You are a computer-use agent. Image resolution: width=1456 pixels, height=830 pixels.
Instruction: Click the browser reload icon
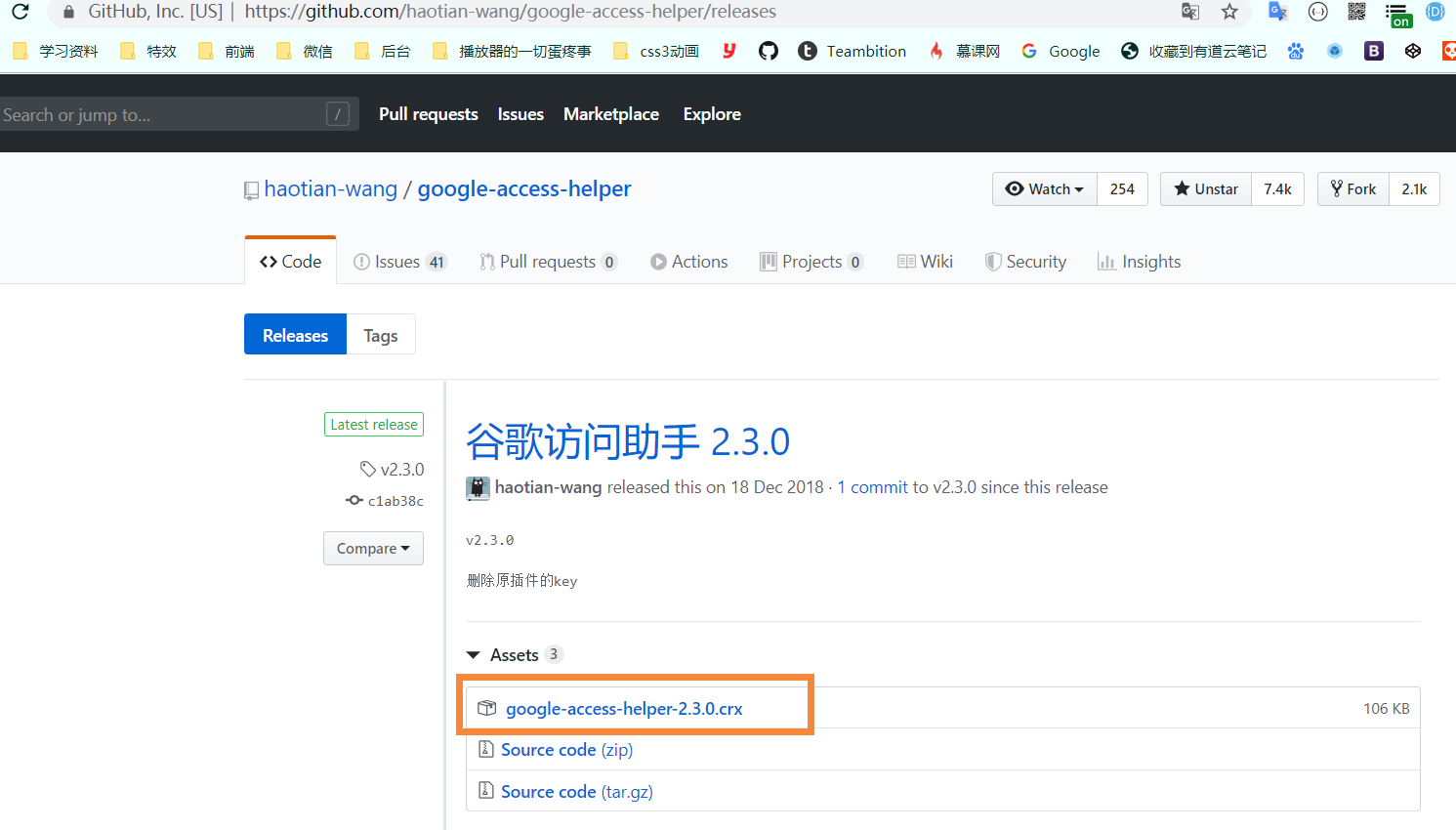pyautogui.click(x=20, y=12)
